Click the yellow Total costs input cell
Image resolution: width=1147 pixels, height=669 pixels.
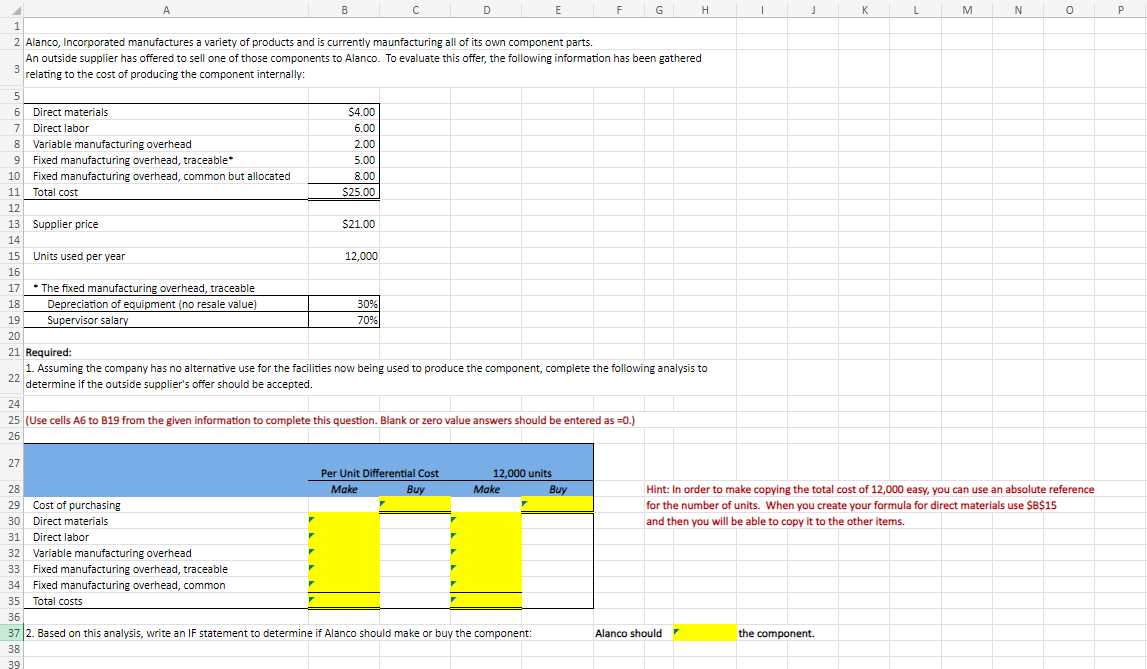344,601
